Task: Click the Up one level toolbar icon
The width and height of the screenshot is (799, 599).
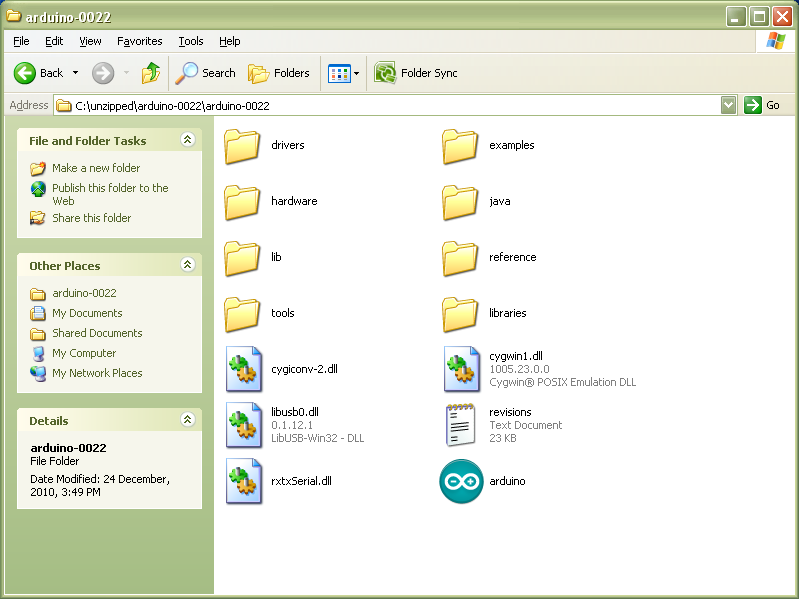Action: click(x=151, y=73)
